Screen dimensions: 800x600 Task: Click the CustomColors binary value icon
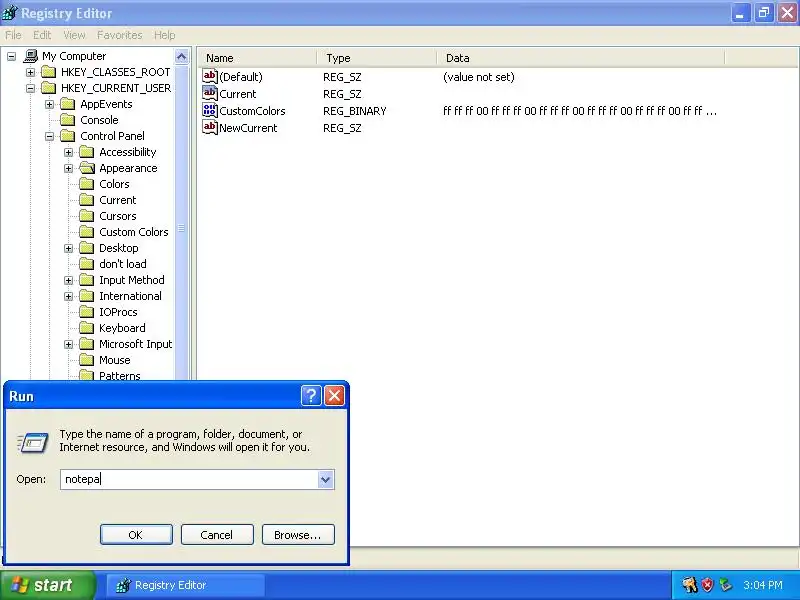[x=210, y=110]
